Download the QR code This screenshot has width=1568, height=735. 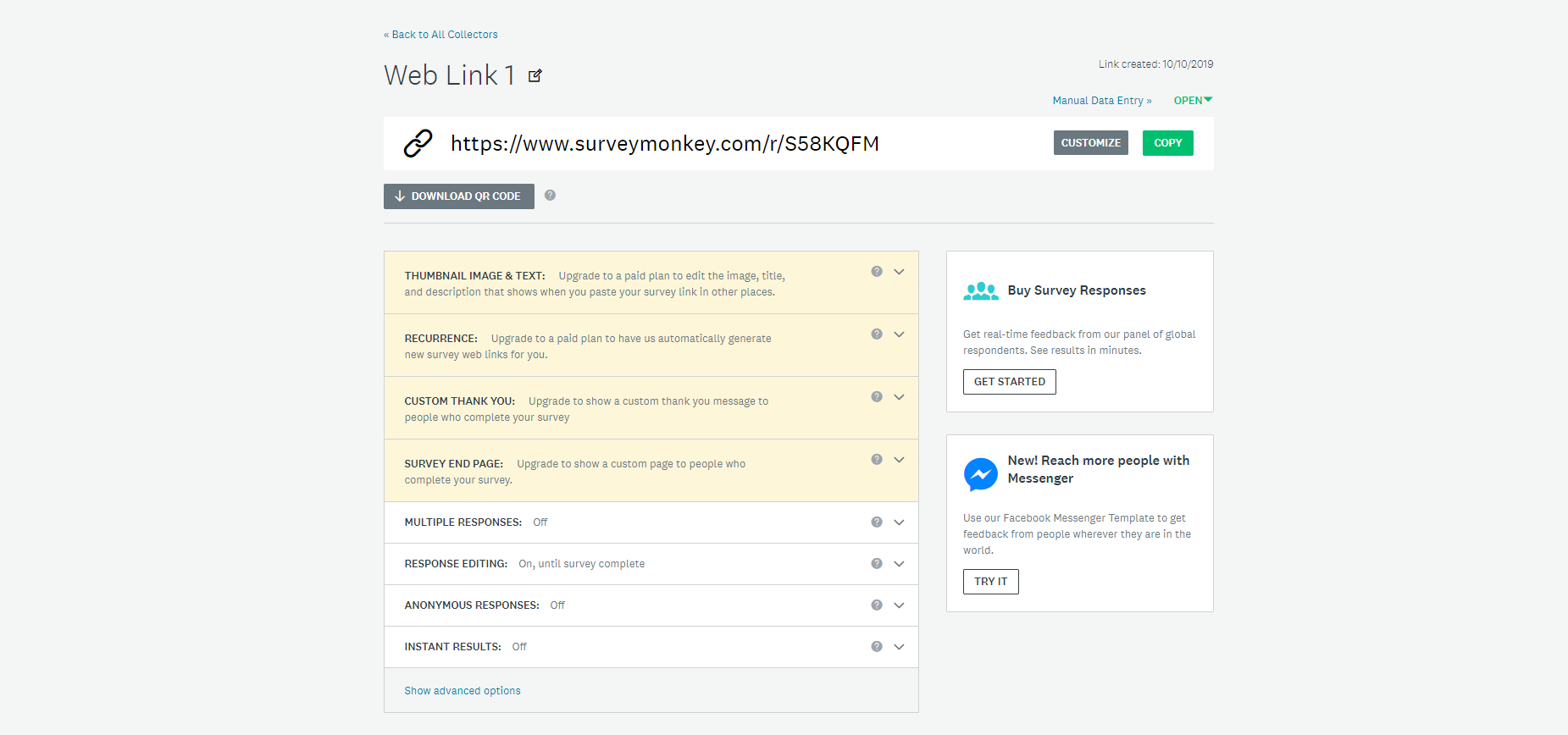point(459,196)
